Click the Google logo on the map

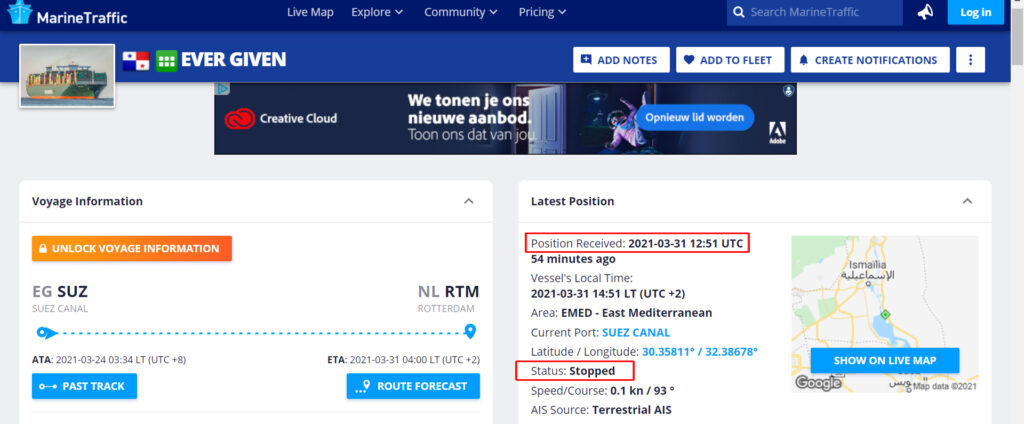(x=818, y=383)
